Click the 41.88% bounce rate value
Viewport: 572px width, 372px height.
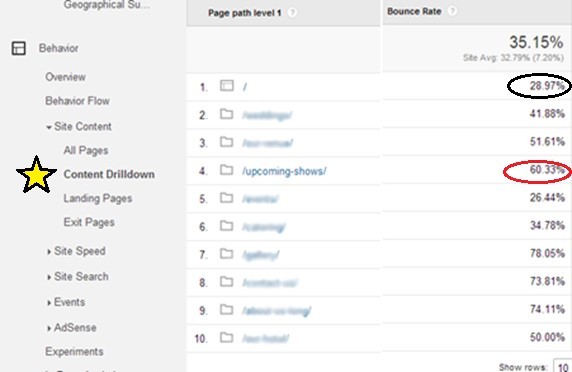tap(547, 114)
